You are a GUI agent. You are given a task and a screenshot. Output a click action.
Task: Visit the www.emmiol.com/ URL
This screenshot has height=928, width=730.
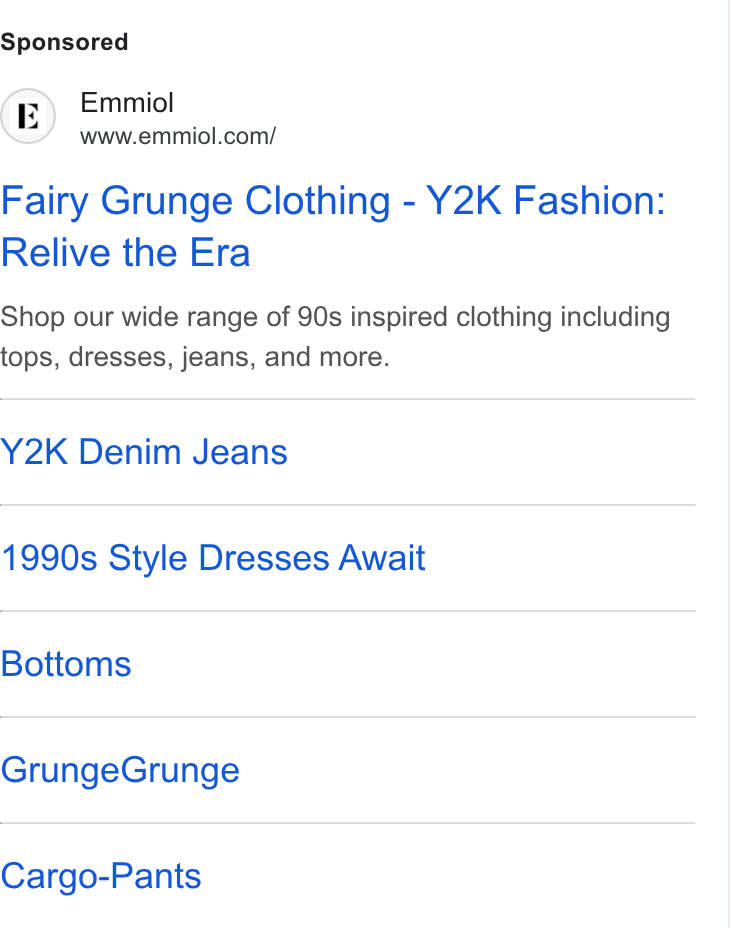point(178,136)
